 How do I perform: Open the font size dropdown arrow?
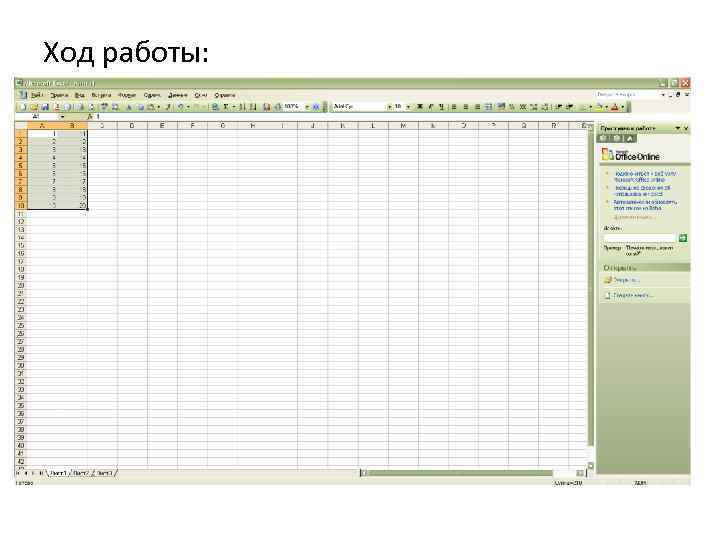point(409,107)
